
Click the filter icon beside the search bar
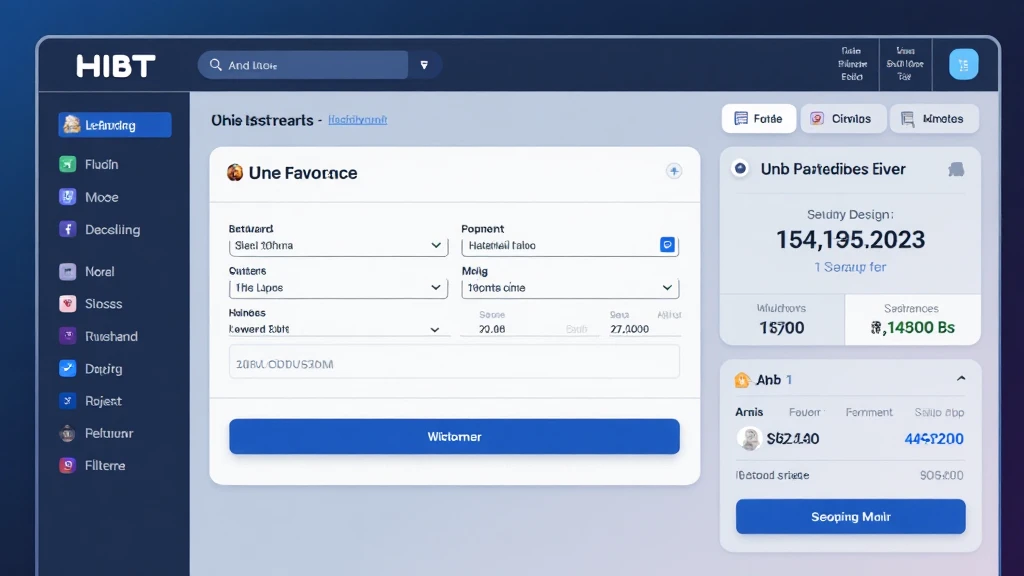(424, 63)
